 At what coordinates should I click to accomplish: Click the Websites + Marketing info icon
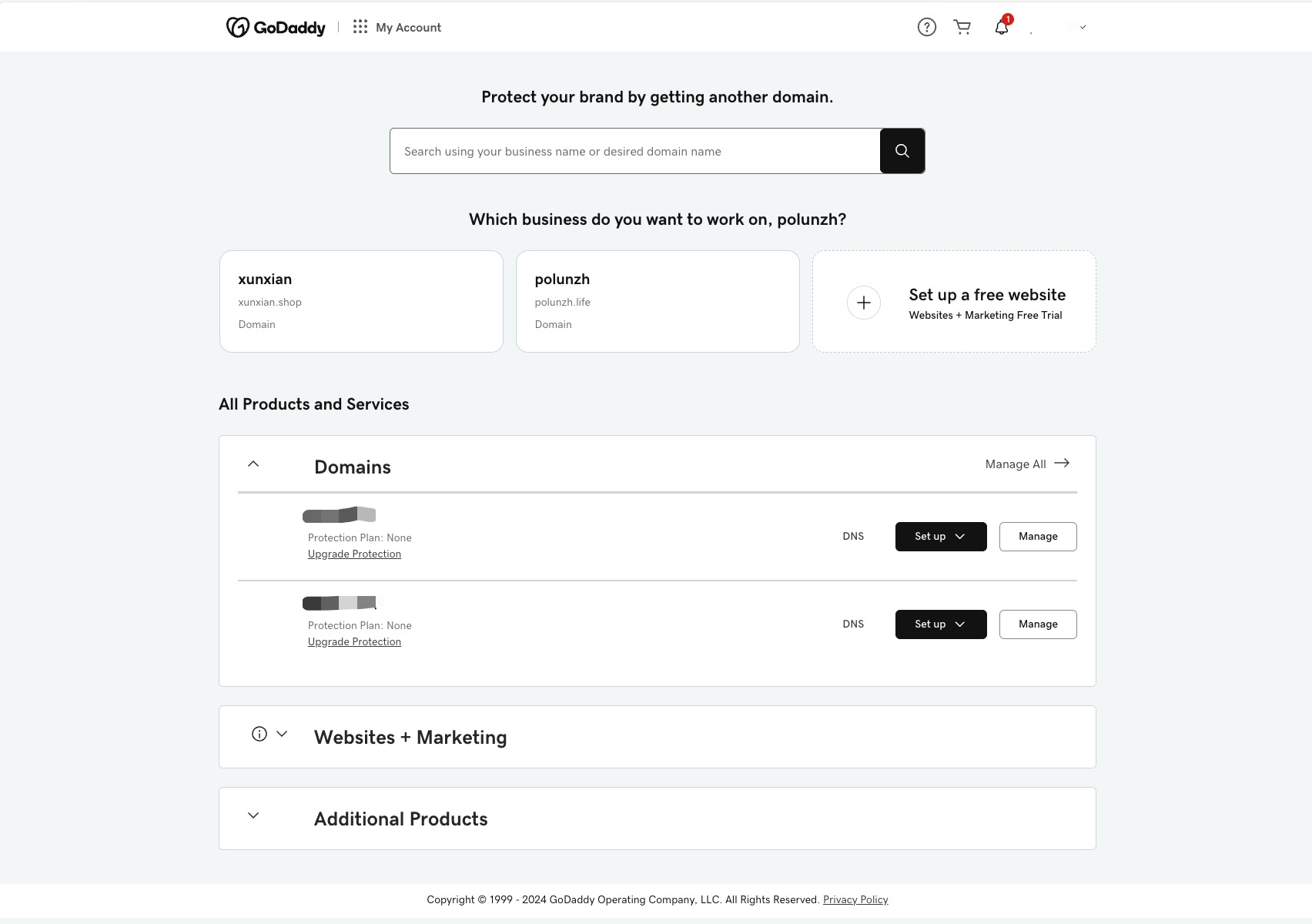[259, 734]
